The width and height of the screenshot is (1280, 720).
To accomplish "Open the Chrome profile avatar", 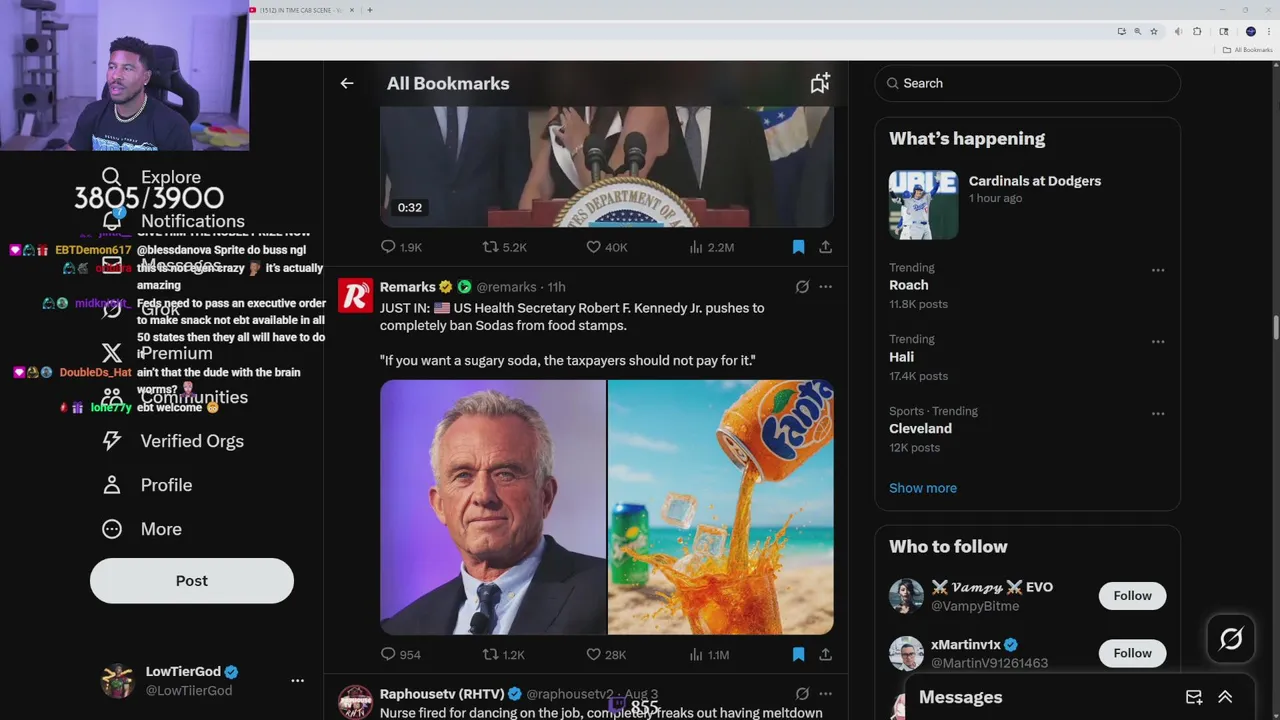I will click(1250, 32).
